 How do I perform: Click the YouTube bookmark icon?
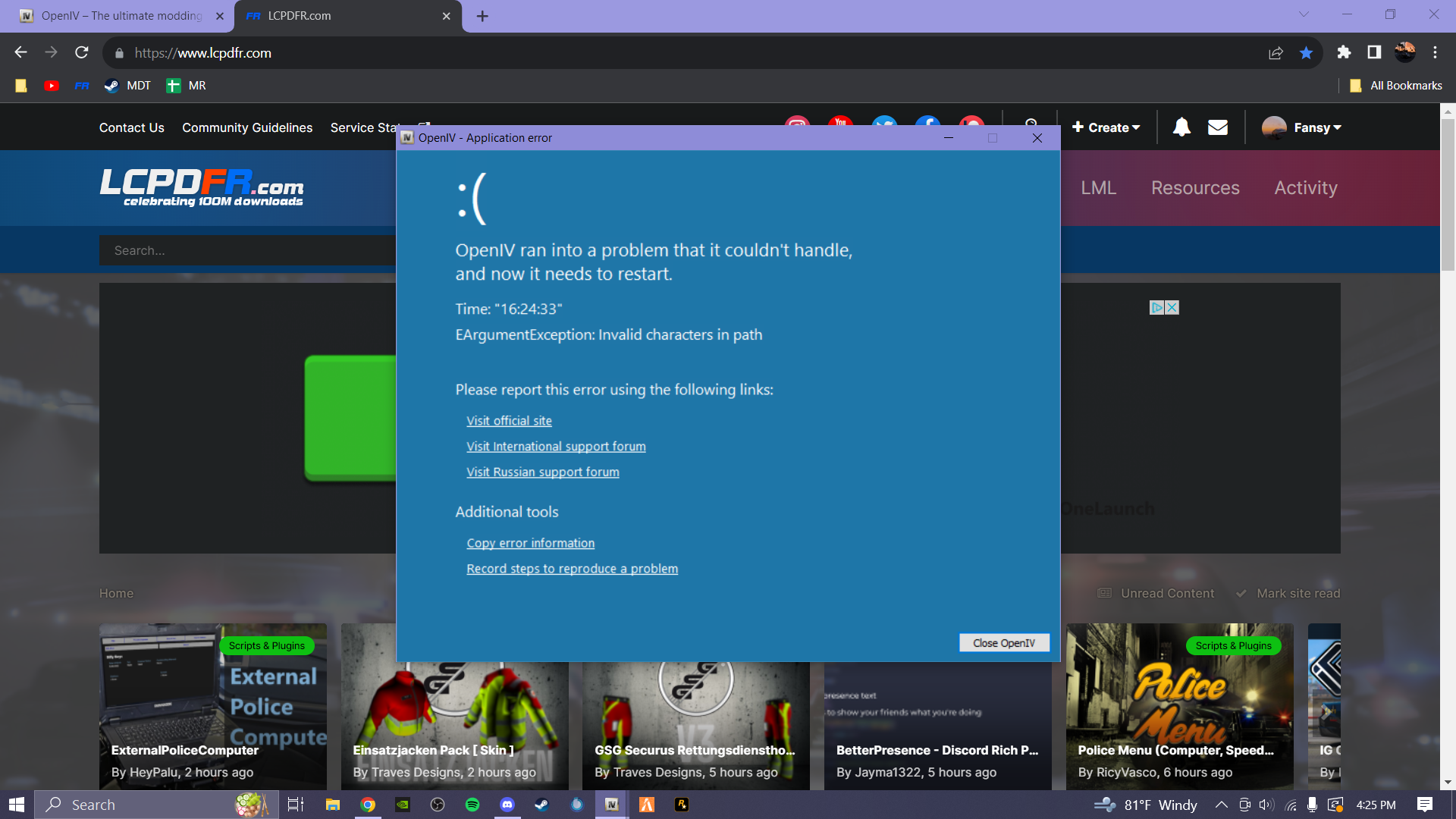[x=52, y=86]
